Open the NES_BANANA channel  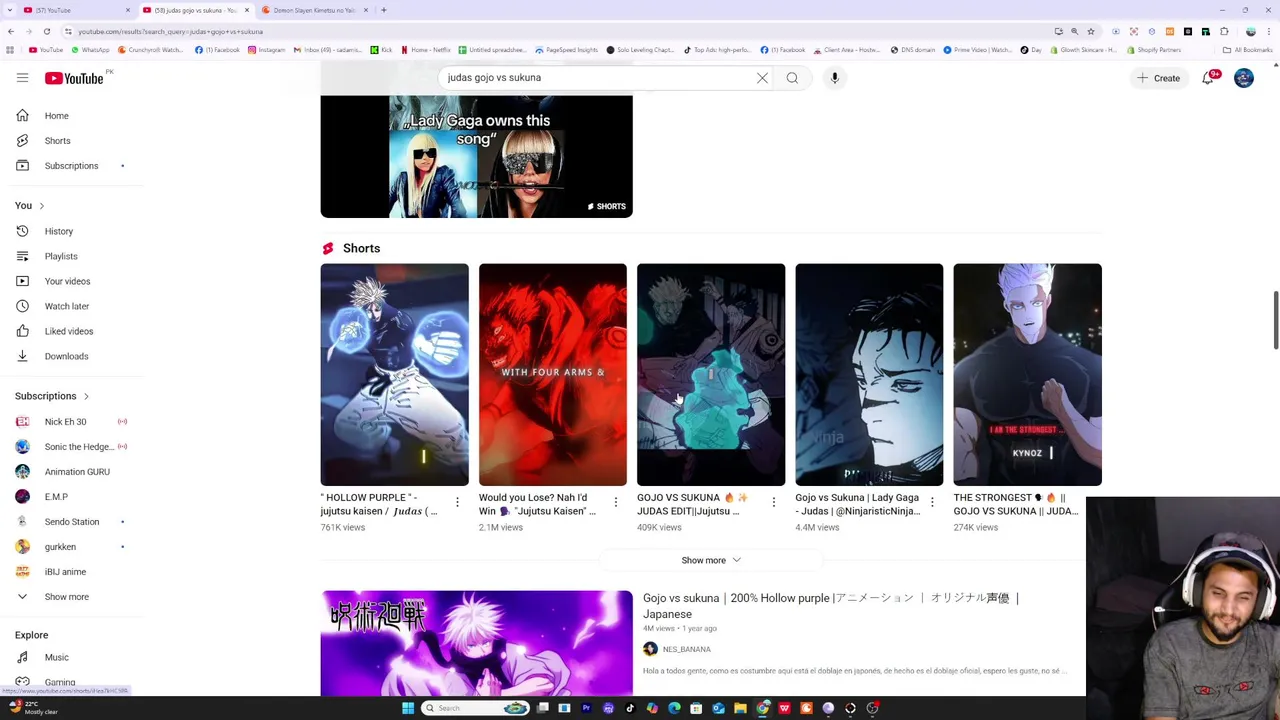pos(686,649)
